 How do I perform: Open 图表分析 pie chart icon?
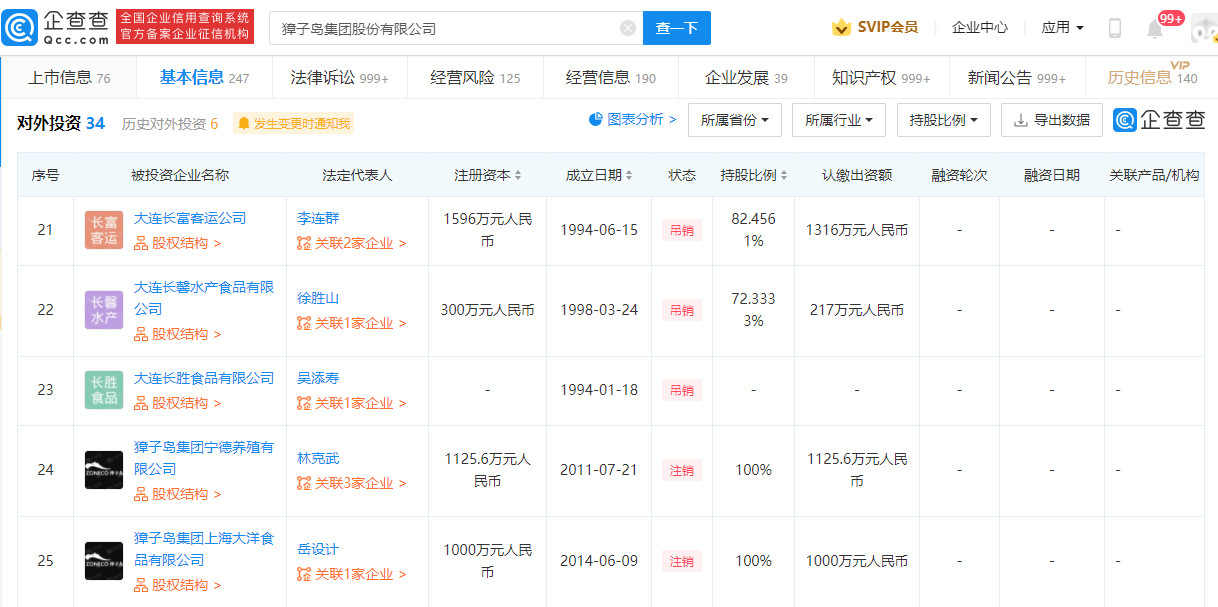tap(596, 119)
